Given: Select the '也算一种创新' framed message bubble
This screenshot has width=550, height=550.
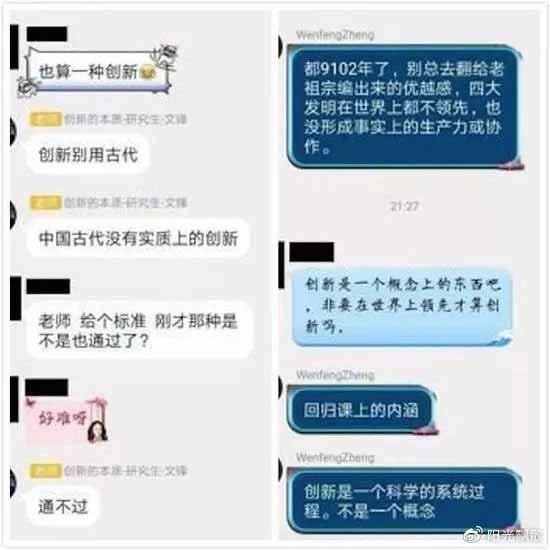Looking at the screenshot, I should [96, 71].
